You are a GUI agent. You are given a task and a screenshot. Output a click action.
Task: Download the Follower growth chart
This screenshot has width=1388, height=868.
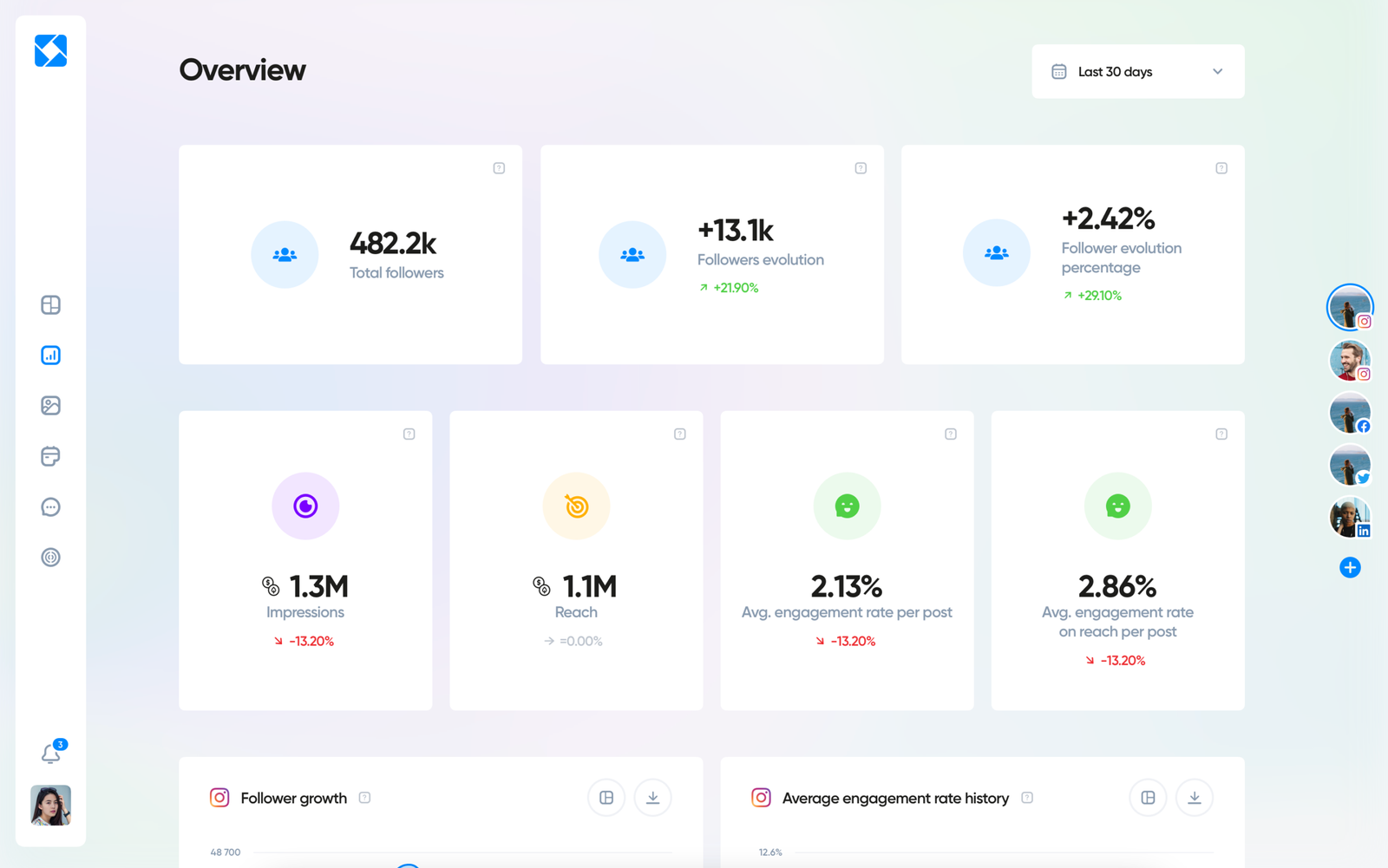point(652,797)
